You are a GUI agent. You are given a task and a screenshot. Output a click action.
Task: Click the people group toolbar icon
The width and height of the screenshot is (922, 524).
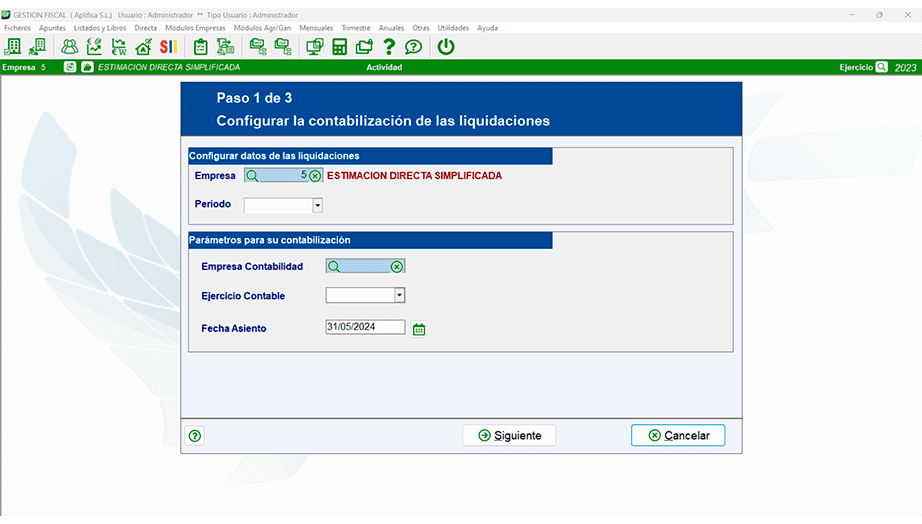(69, 47)
